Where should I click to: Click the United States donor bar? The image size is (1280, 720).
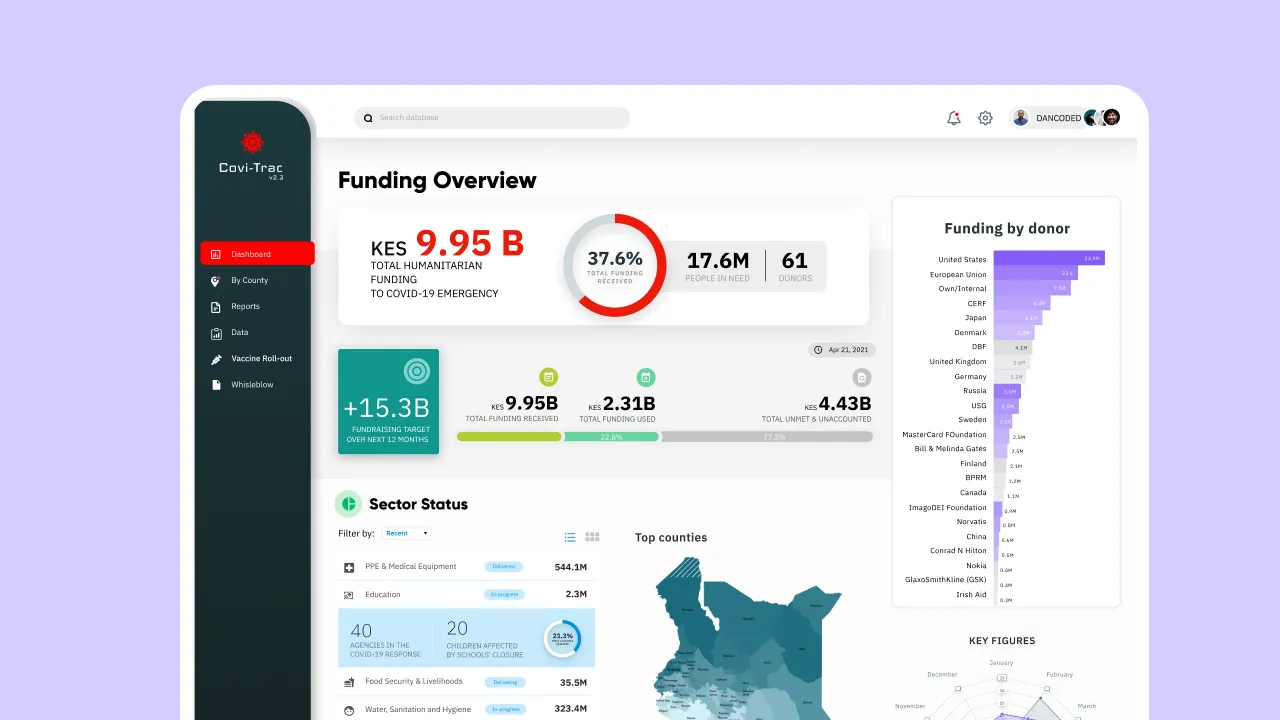coord(1049,259)
